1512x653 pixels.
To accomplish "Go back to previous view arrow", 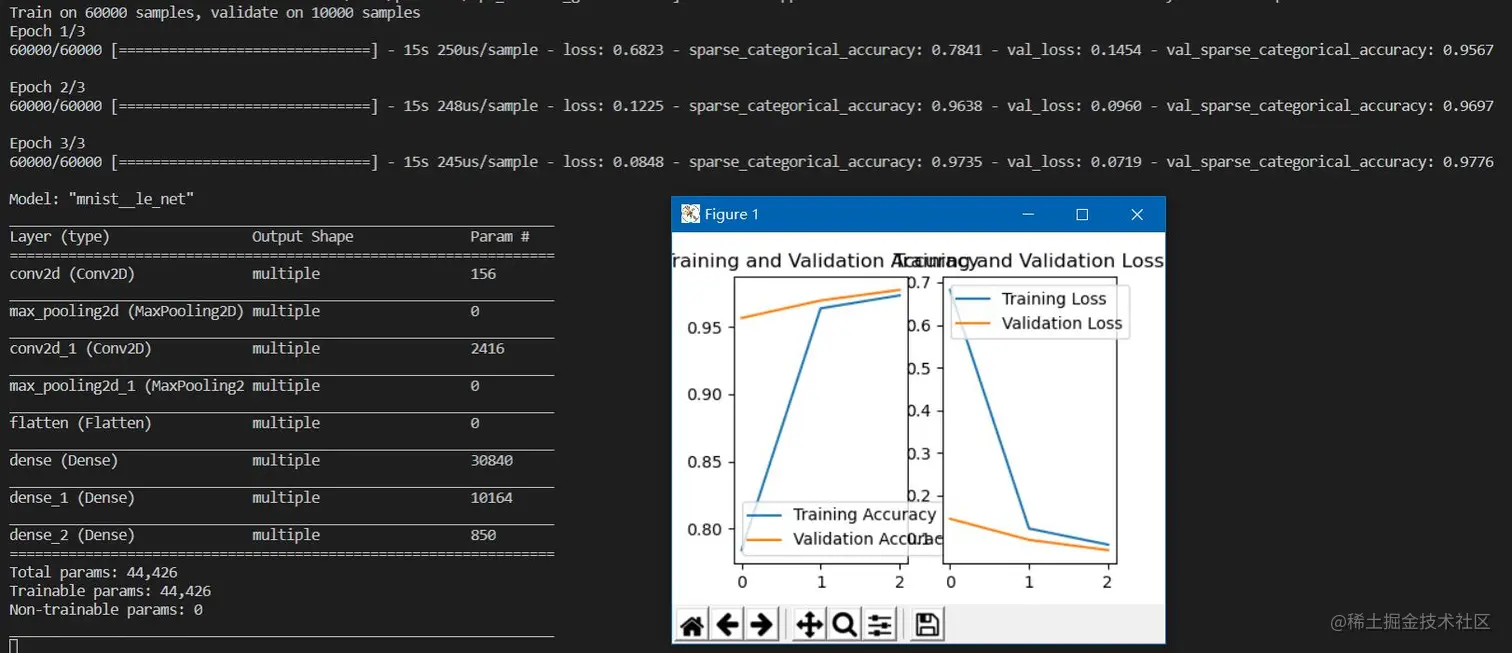I will tap(727, 626).
